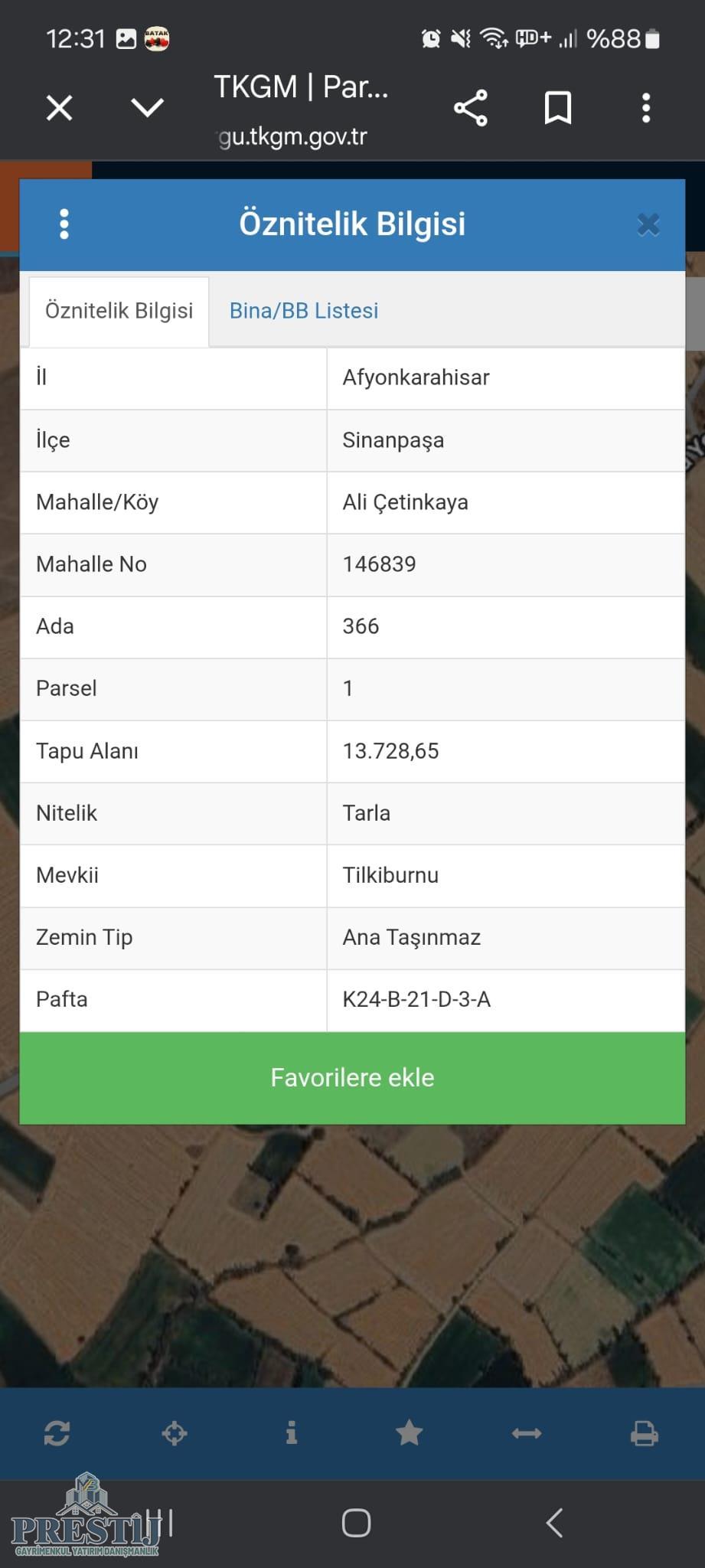Select the measure distance arrow icon

coord(527,1432)
